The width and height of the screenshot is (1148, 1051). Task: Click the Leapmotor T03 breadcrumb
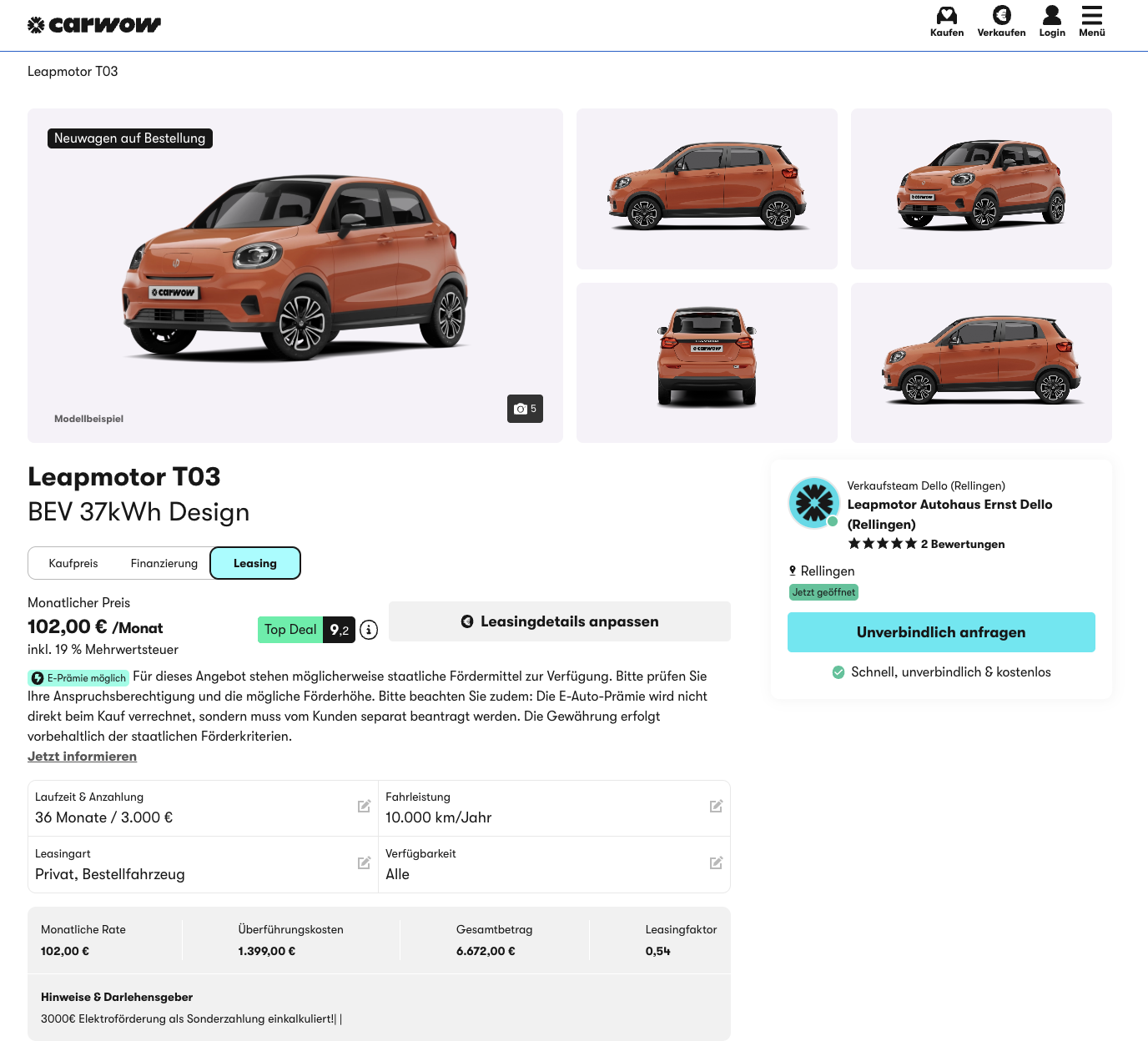(73, 72)
